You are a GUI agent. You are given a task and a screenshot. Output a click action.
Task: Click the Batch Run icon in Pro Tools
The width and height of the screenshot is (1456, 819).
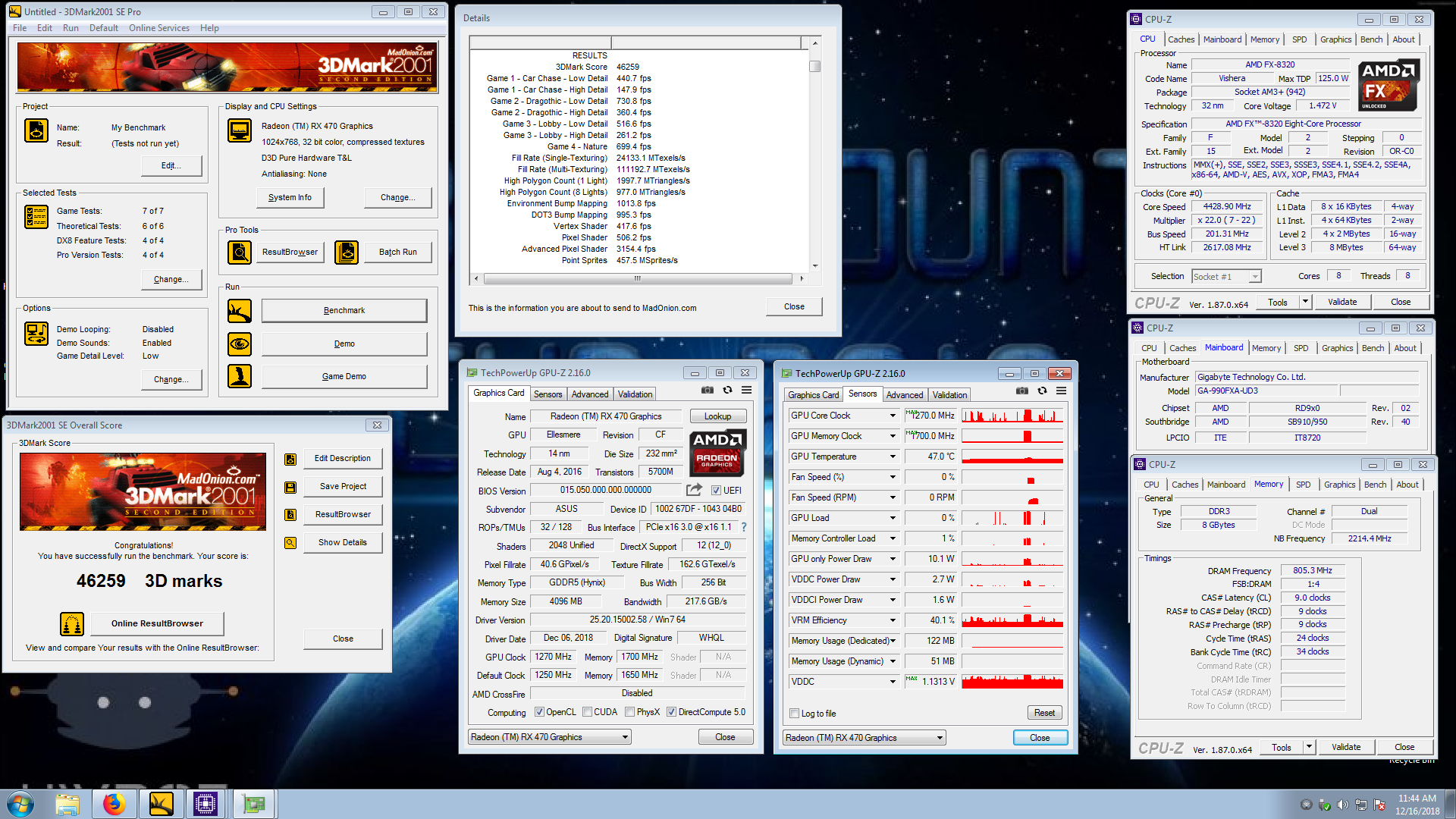tap(347, 252)
